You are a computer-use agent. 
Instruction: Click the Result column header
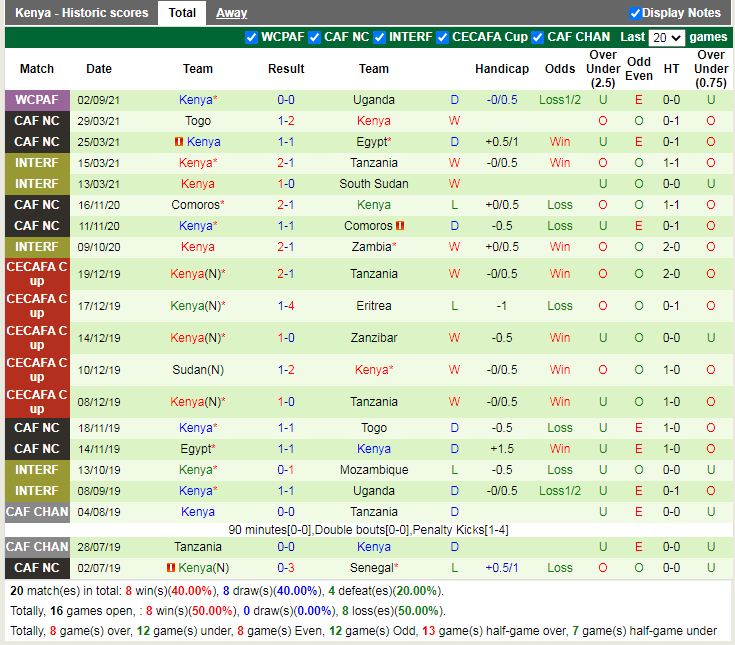[286, 69]
